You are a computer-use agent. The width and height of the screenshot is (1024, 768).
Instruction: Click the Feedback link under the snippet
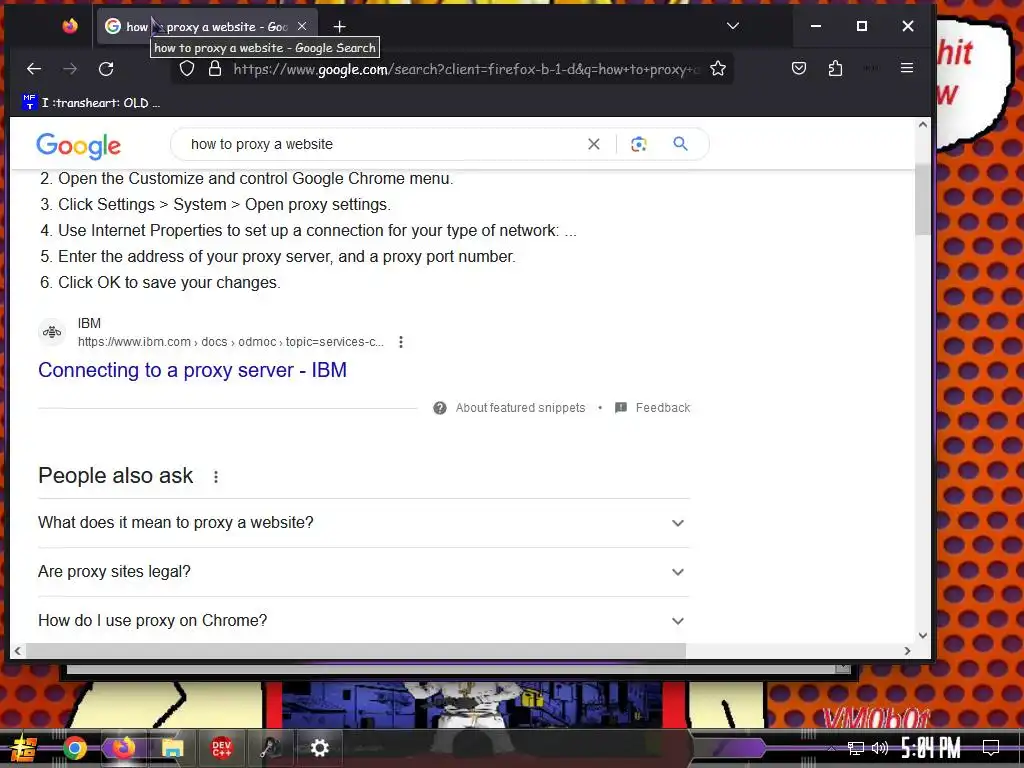click(x=662, y=408)
